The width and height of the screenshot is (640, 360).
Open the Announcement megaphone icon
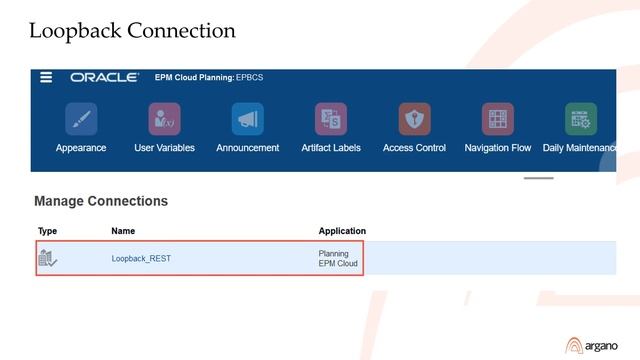[248, 119]
